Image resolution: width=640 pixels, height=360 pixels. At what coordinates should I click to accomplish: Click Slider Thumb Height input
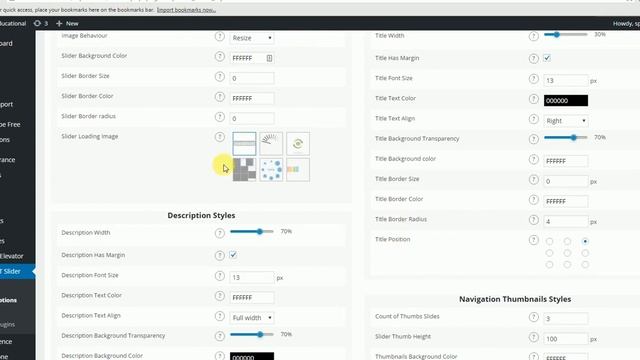(x=566, y=339)
